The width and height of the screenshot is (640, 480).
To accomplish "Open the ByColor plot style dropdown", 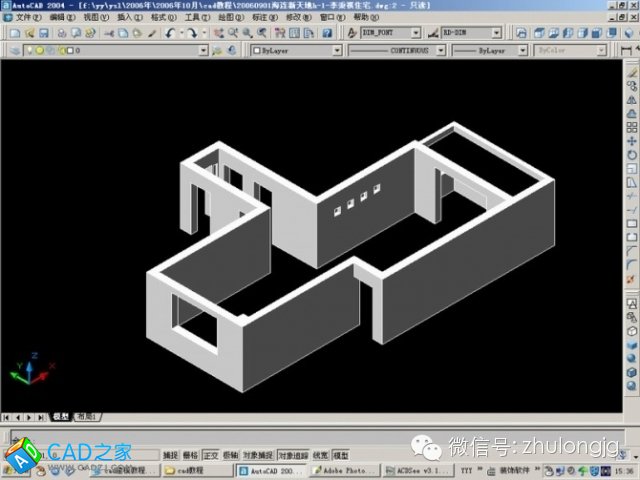I will click(x=602, y=51).
